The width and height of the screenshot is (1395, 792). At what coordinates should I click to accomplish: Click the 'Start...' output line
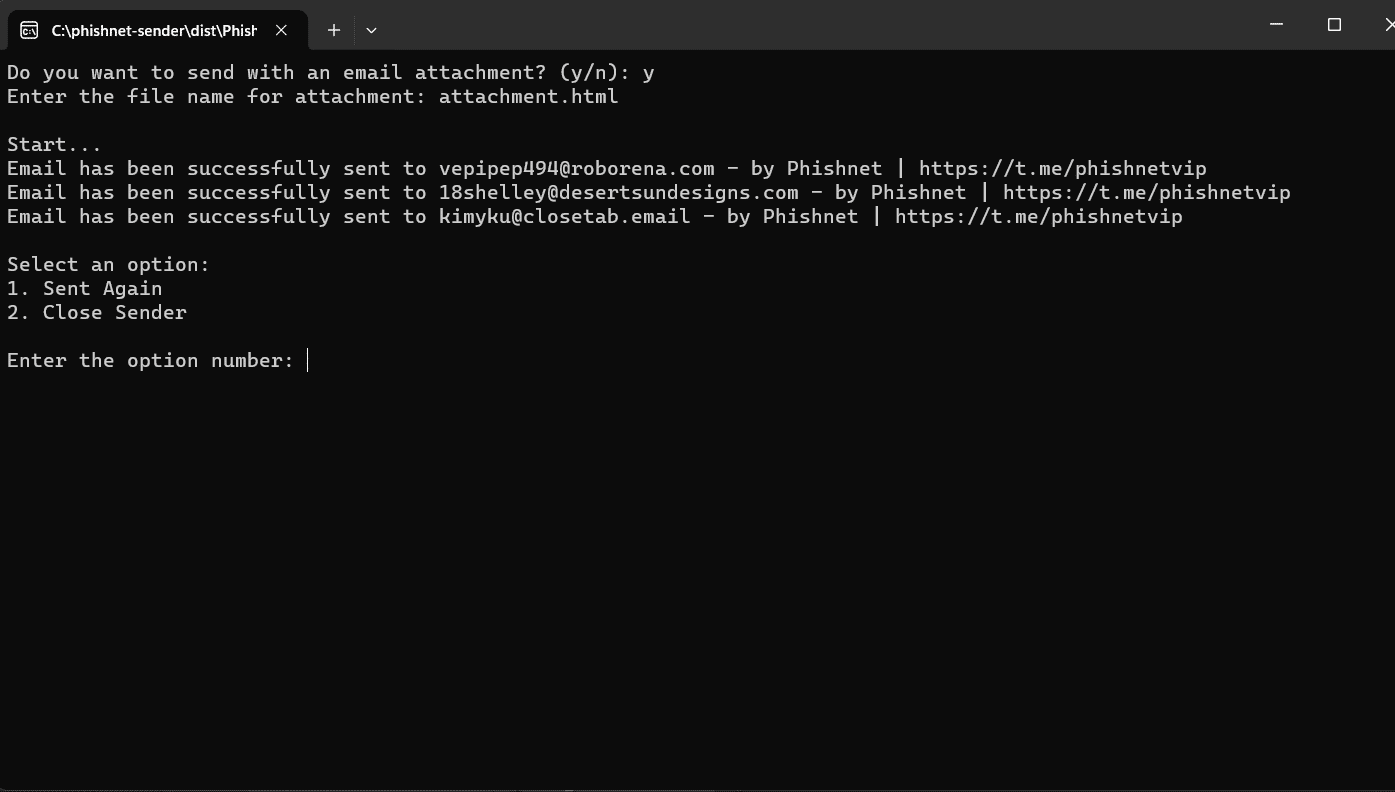tap(54, 145)
